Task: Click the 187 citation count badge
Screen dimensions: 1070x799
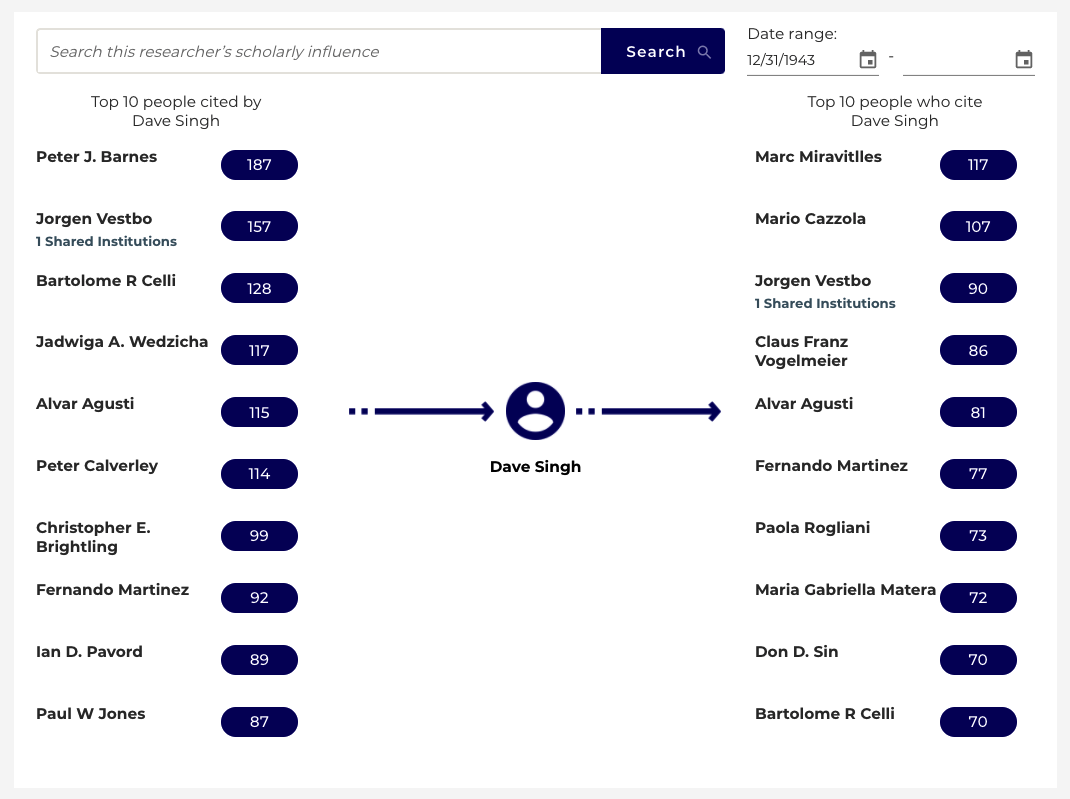Action: click(x=259, y=164)
